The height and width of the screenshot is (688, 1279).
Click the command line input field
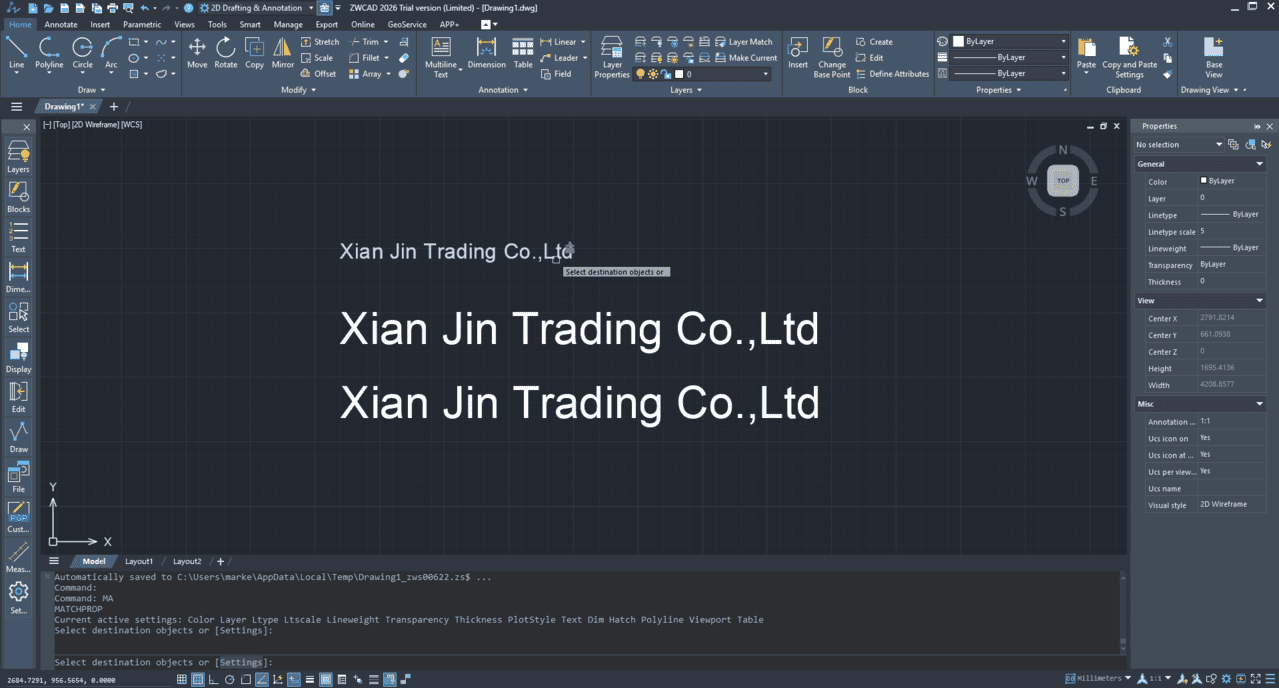point(600,662)
